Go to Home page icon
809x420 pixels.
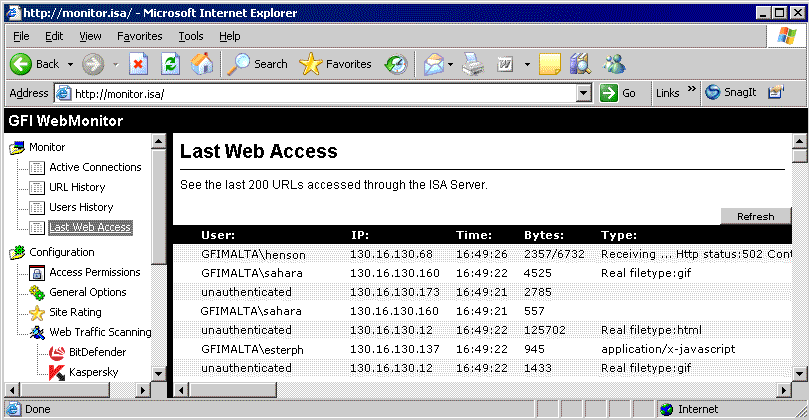coord(202,64)
